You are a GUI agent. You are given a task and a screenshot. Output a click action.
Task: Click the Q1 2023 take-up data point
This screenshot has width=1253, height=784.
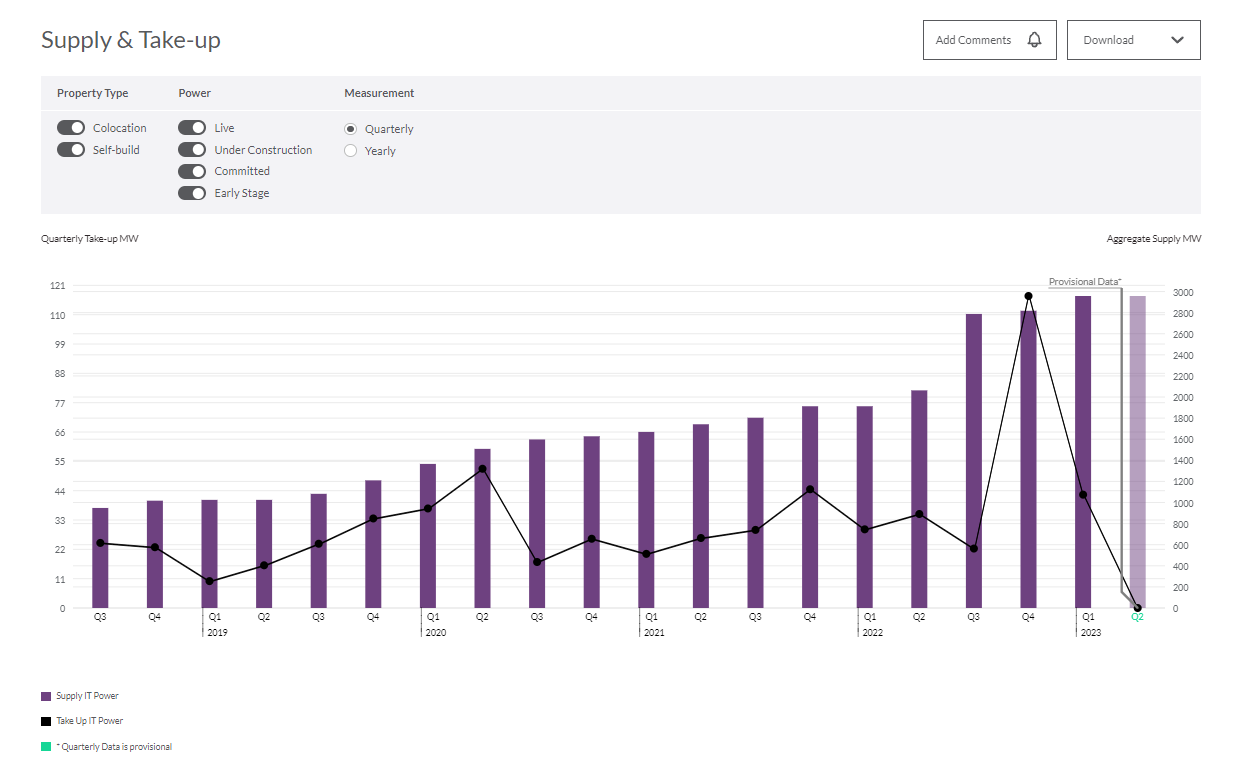[1083, 495]
